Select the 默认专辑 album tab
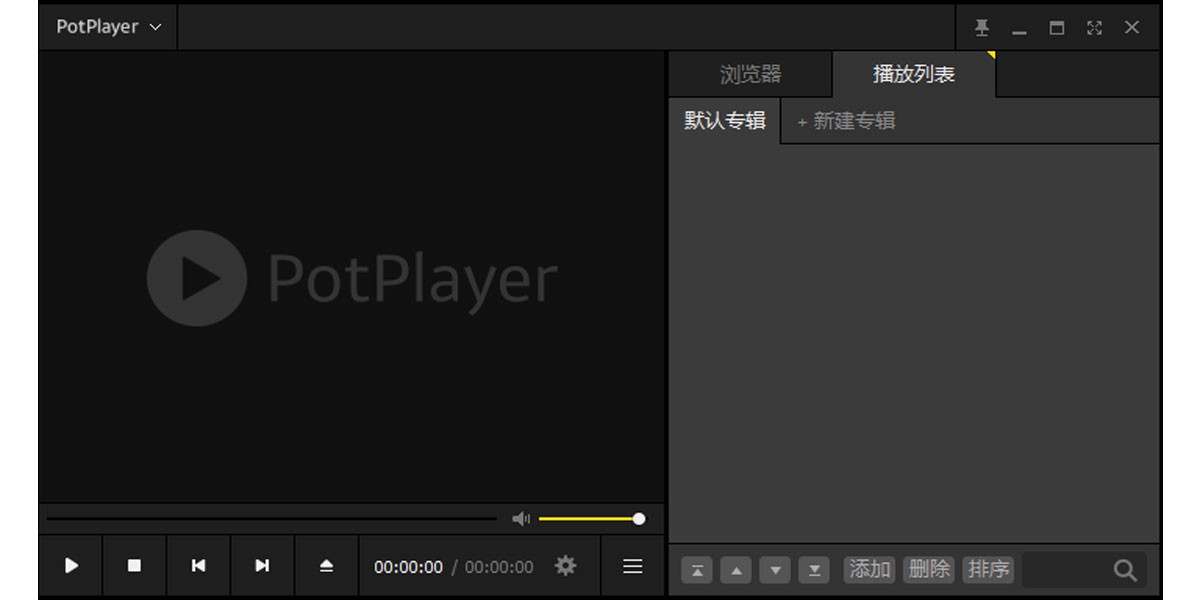This screenshot has height=600, width=1200. pyautogui.click(x=723, y=121)
